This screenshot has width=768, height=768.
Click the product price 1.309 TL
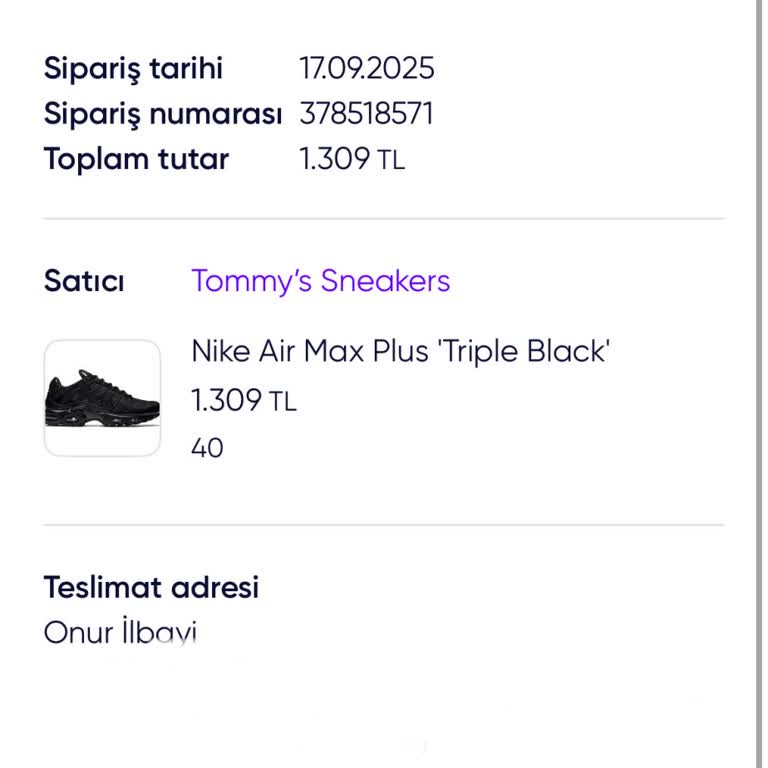[243, 401]
